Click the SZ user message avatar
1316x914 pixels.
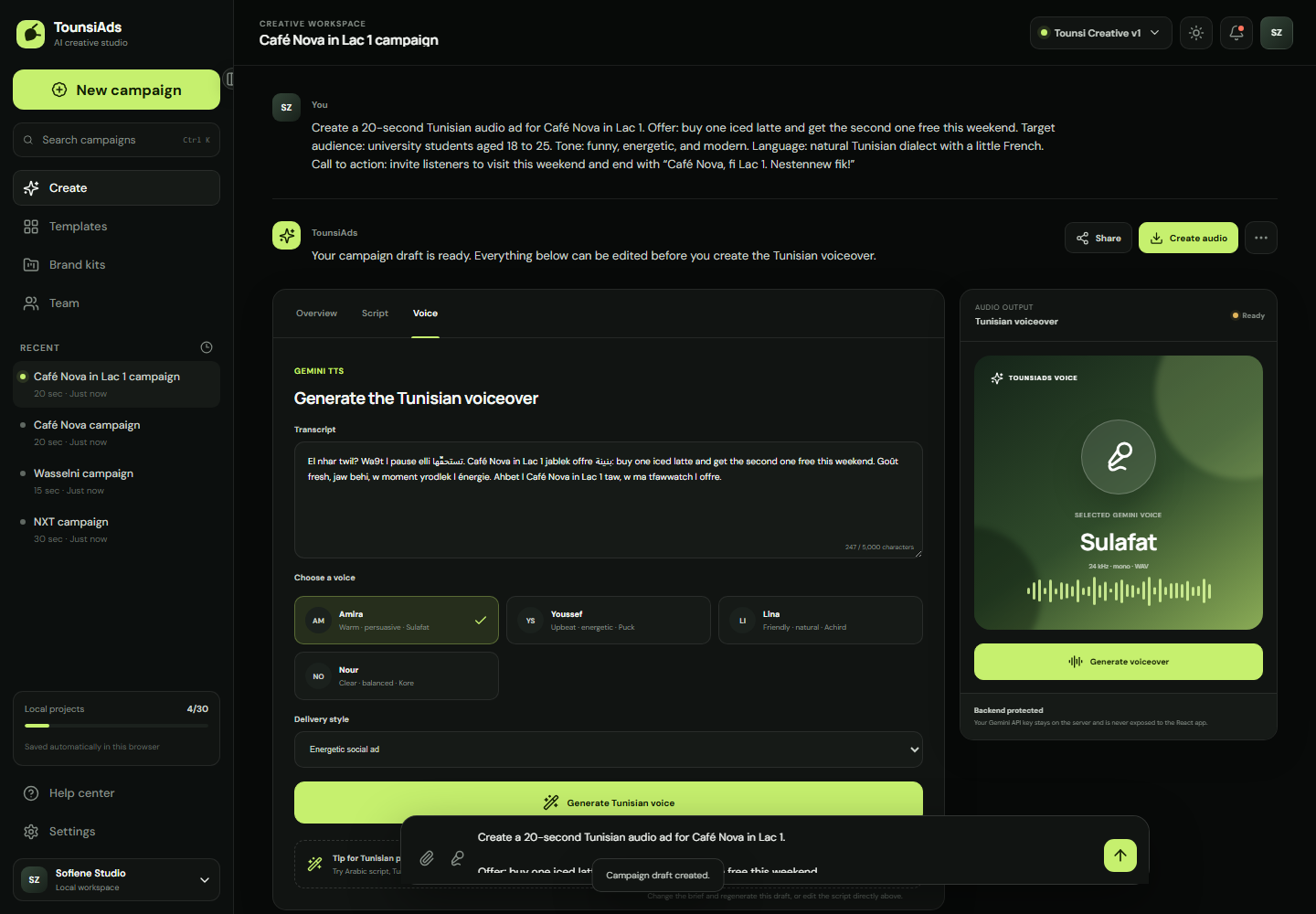[287, 107]
